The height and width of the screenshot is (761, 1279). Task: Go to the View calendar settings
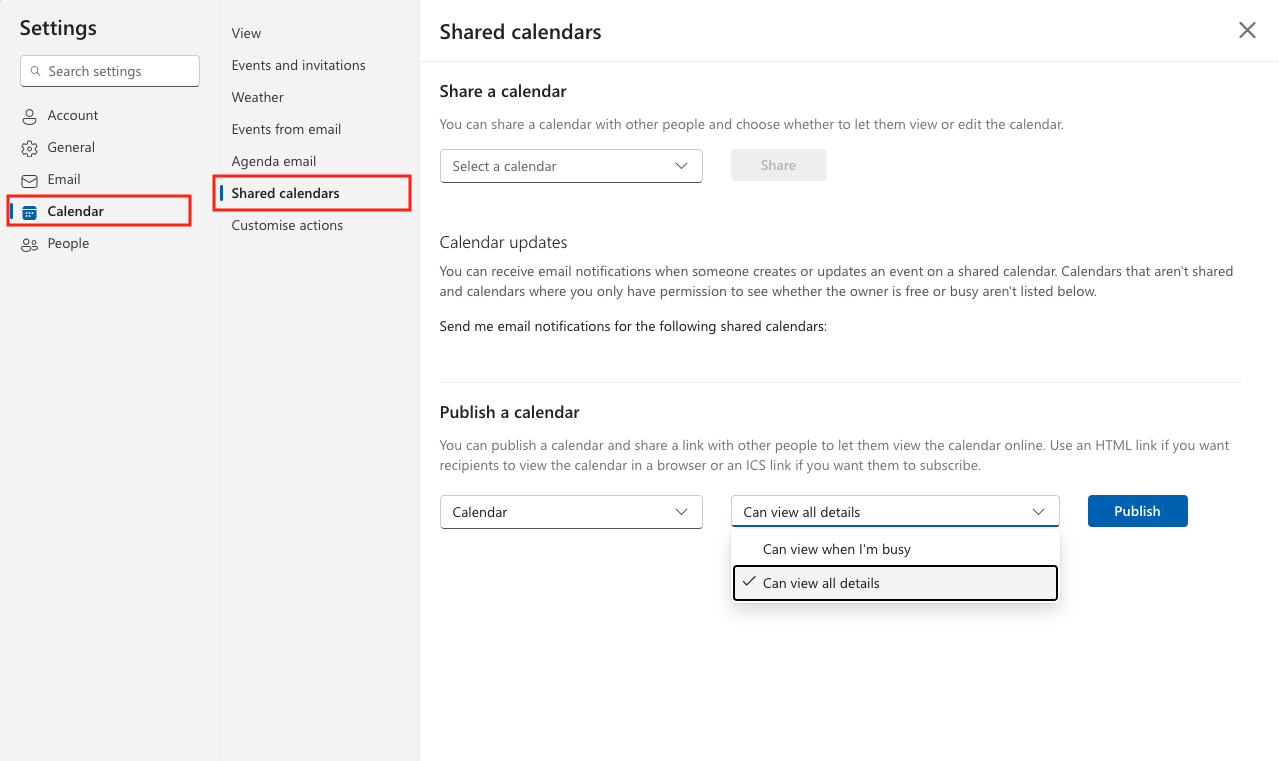pyautogui.click(x=246, y=33)
